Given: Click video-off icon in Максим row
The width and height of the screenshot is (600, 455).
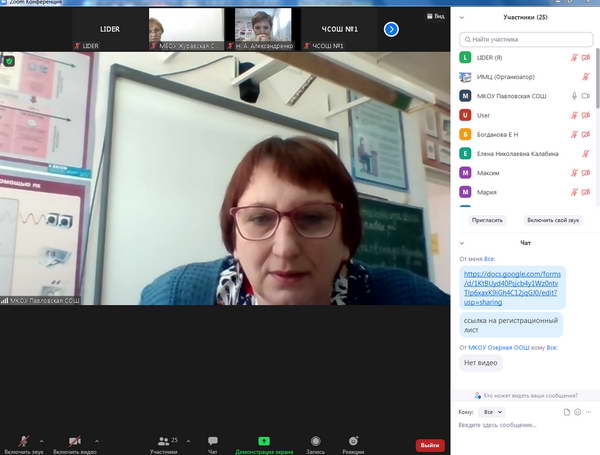Looking at the screenshot, I should pos(586,173).
